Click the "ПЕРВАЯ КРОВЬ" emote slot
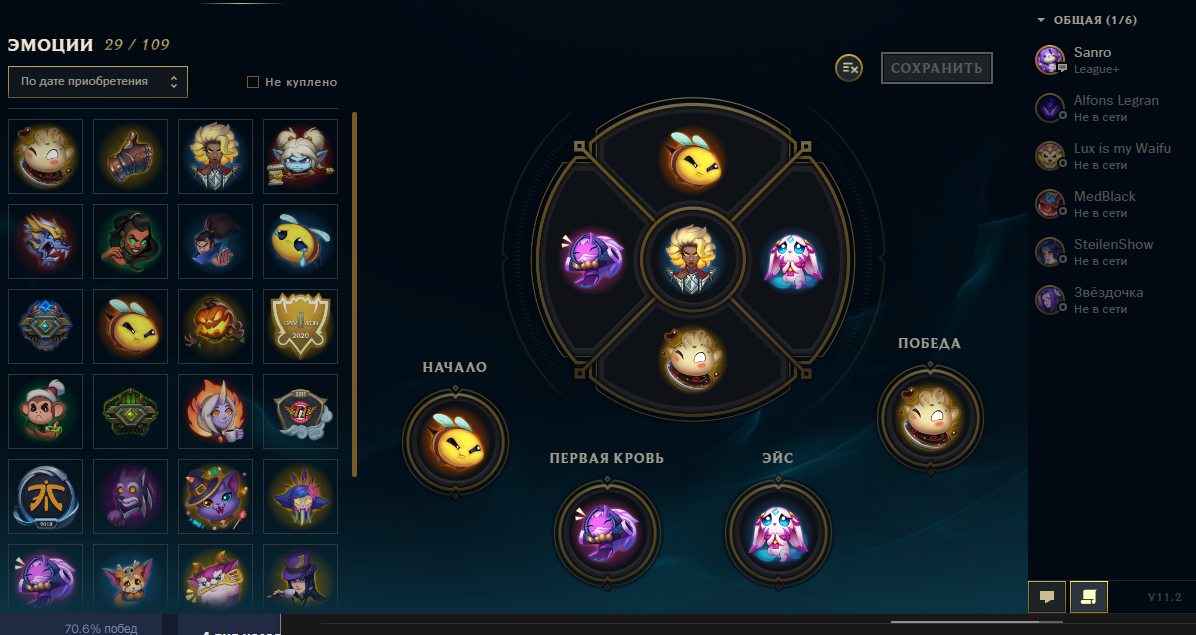The width and height of the screenshot is (1196, 635). pyautogui.click(x=607, y=533)
